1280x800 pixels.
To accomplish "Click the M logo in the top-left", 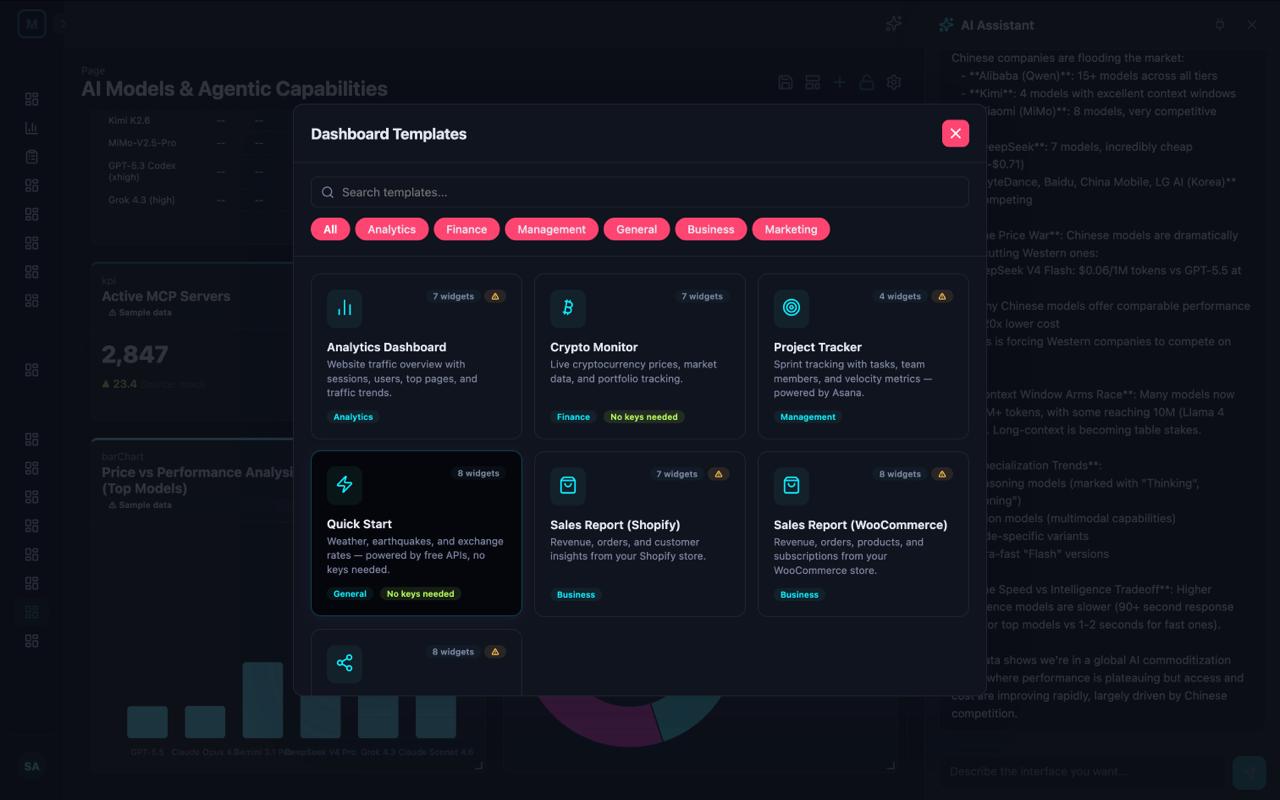I will coord(32,24).
